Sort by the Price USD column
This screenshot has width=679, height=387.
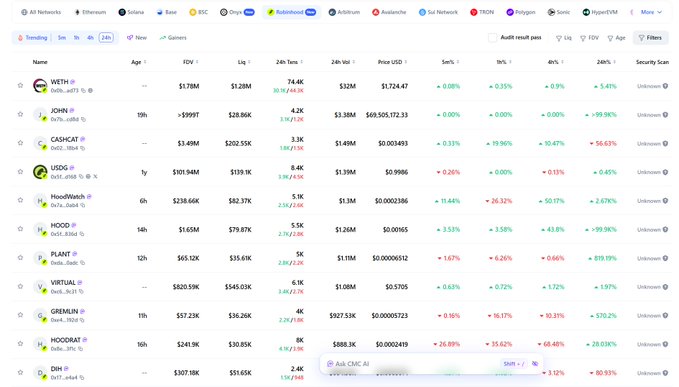pyautogui.click(x=392, y=62)
